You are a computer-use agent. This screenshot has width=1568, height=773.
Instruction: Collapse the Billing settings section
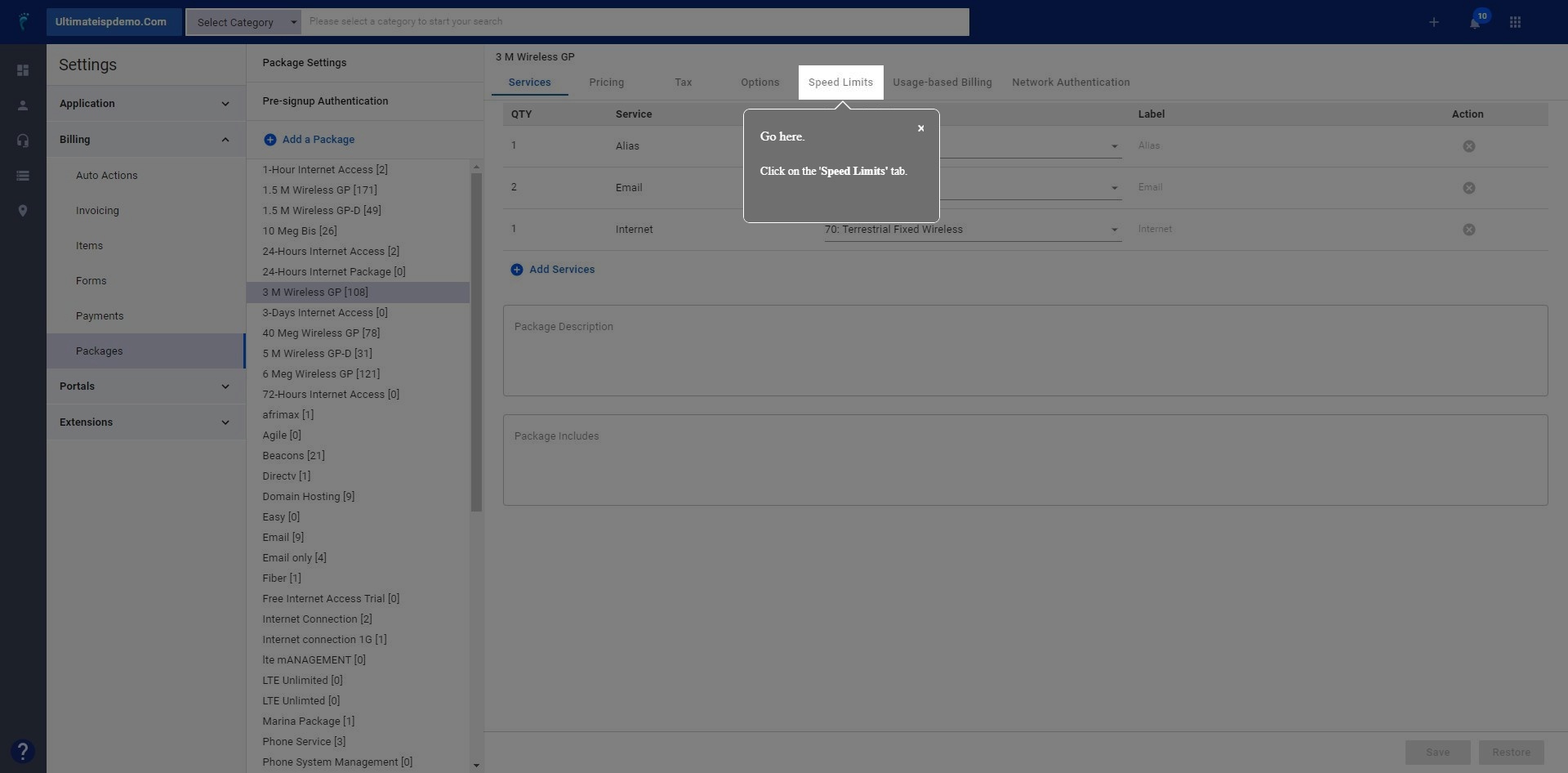146,140
